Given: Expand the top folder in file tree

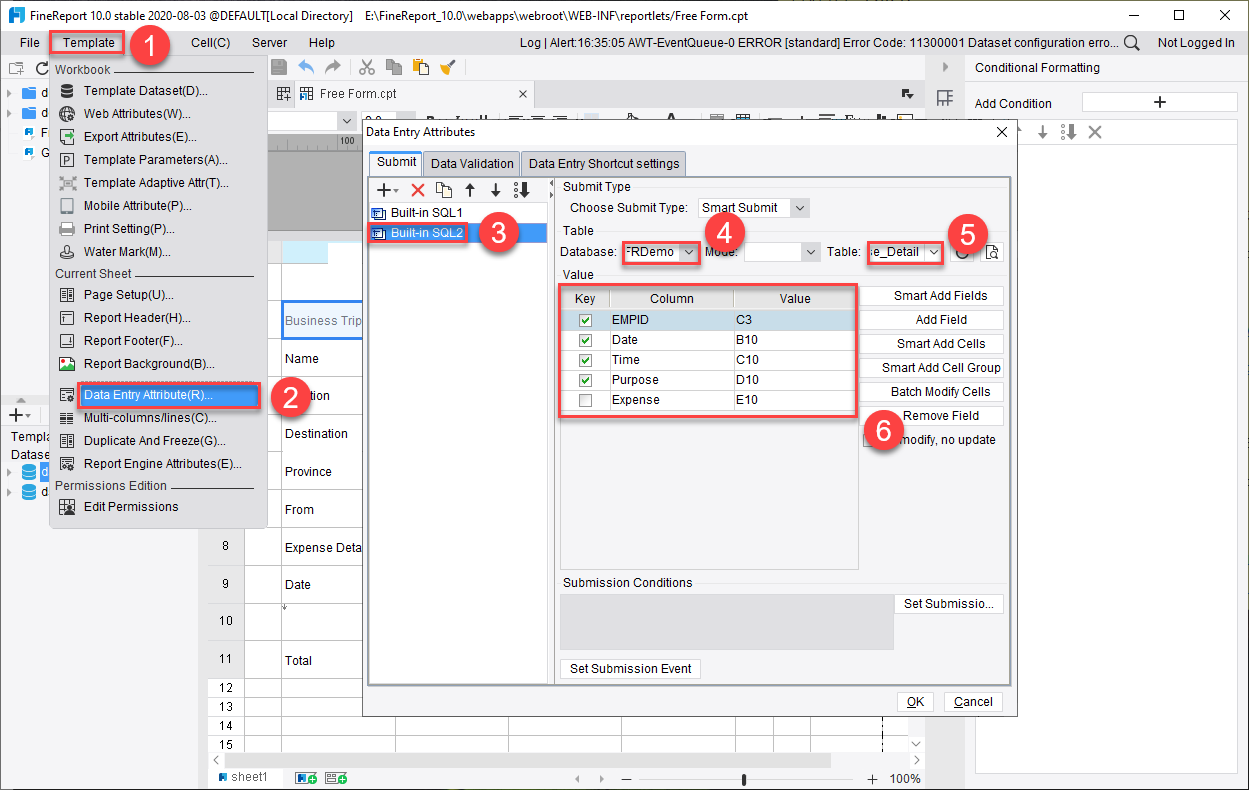Looking at the screenshot, I should [9, 93].
